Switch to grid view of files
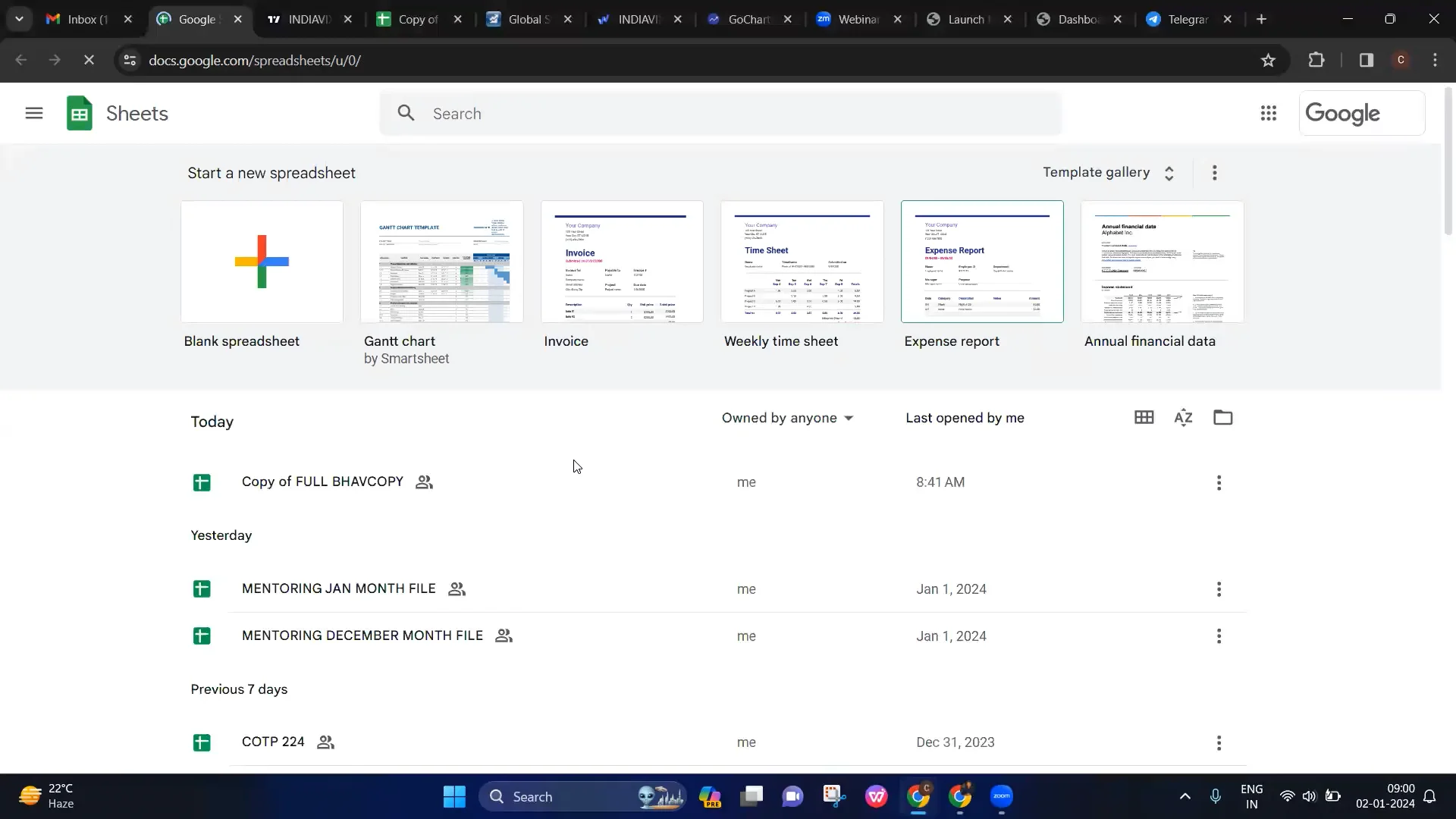 pos(1144,418)
